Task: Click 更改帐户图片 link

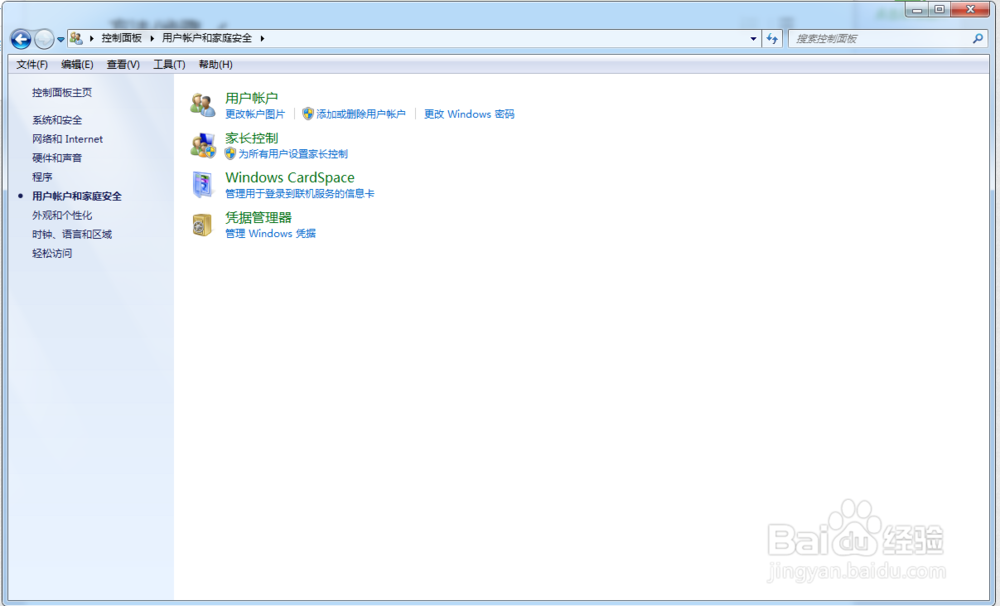Action: pos(255,114)
